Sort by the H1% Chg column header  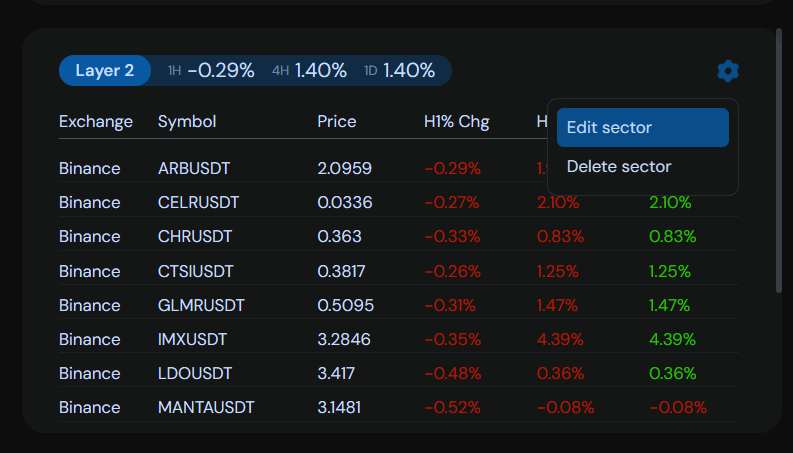tap(457, 122)
